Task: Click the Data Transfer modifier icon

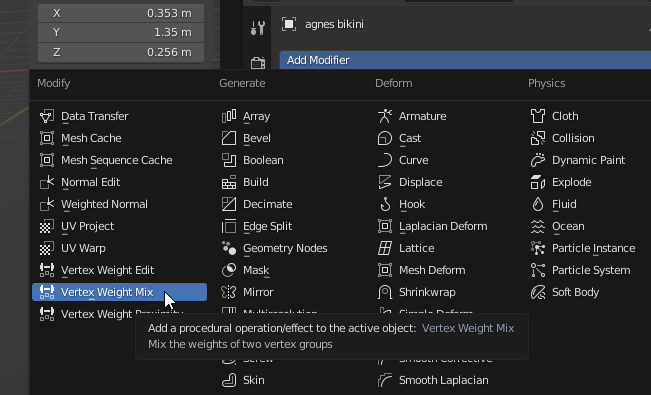Action: tap(47, 116)
